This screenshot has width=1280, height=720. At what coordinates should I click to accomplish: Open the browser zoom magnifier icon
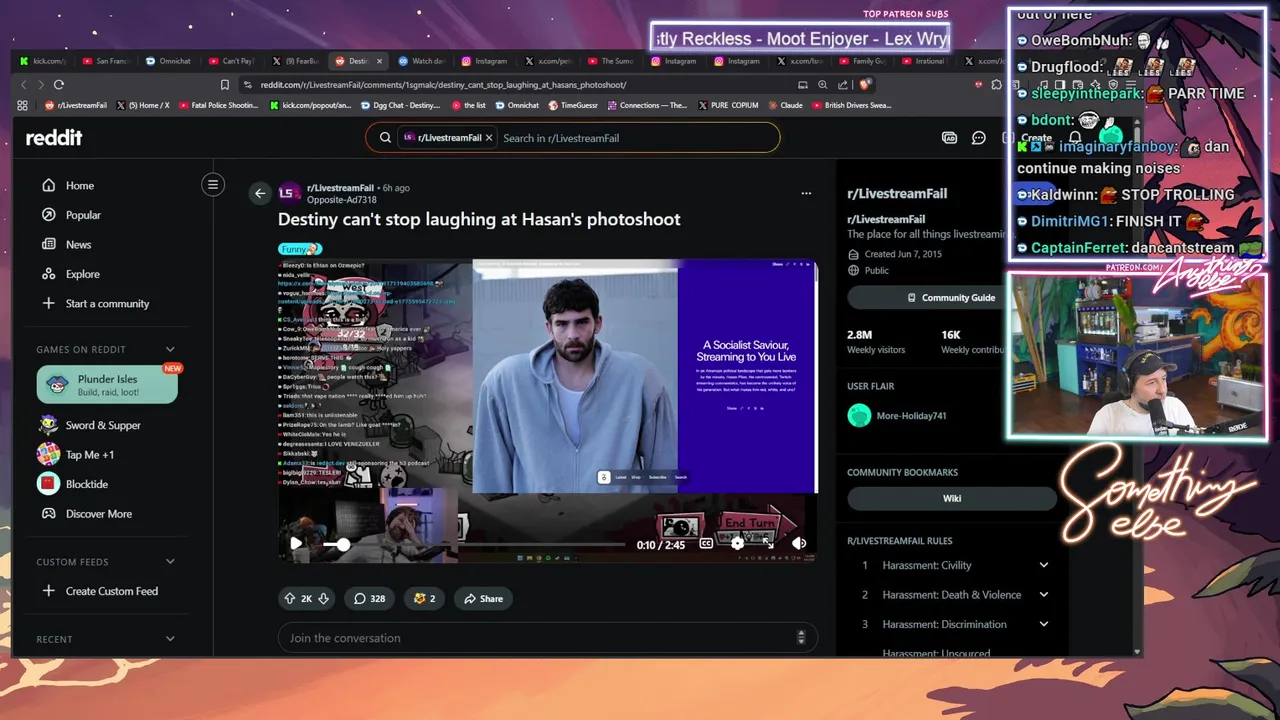(x=823, y=85)
